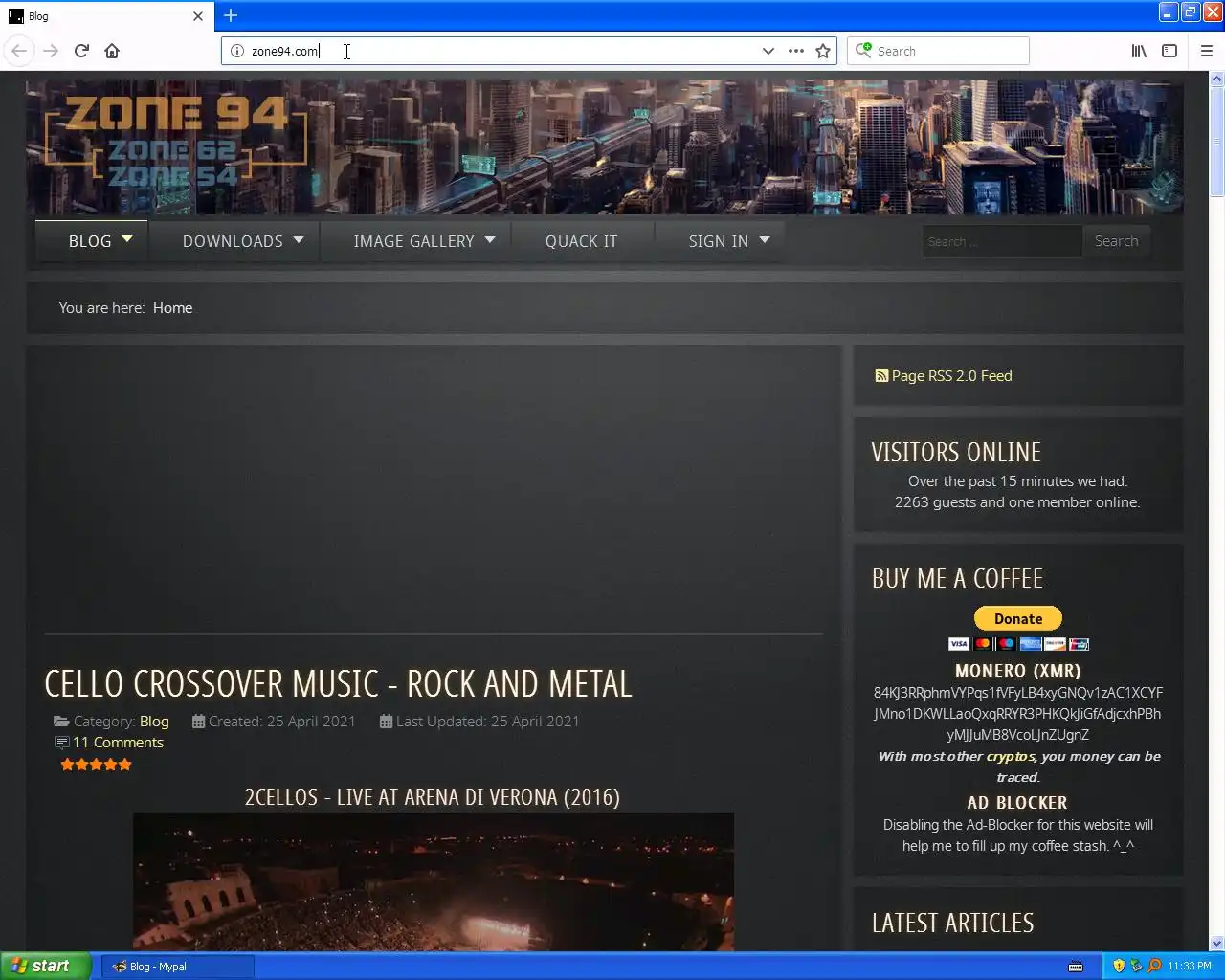Bookmark this page with the star icon
This screenshot has height=980, width=1225.
pos(823,51)
